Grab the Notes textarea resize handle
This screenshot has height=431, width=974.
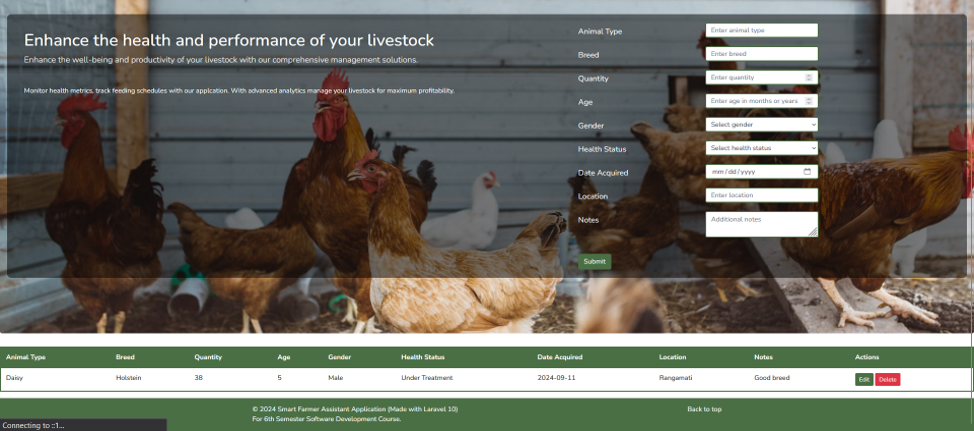point(813,232)
